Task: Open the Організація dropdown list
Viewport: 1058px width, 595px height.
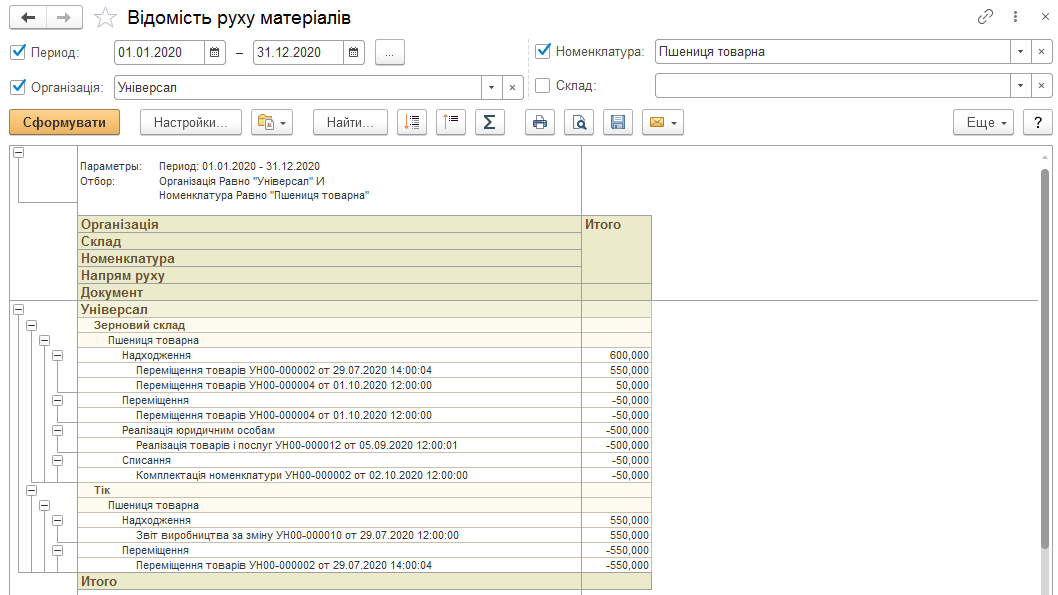Action: tap(491, 87)
